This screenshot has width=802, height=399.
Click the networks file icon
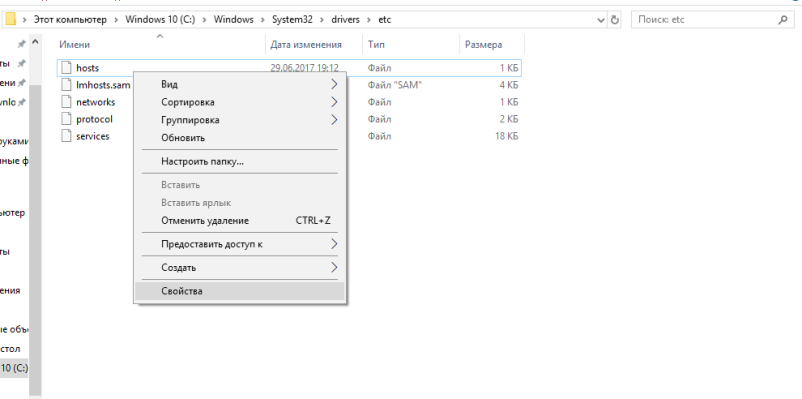(x=66, y=102)
